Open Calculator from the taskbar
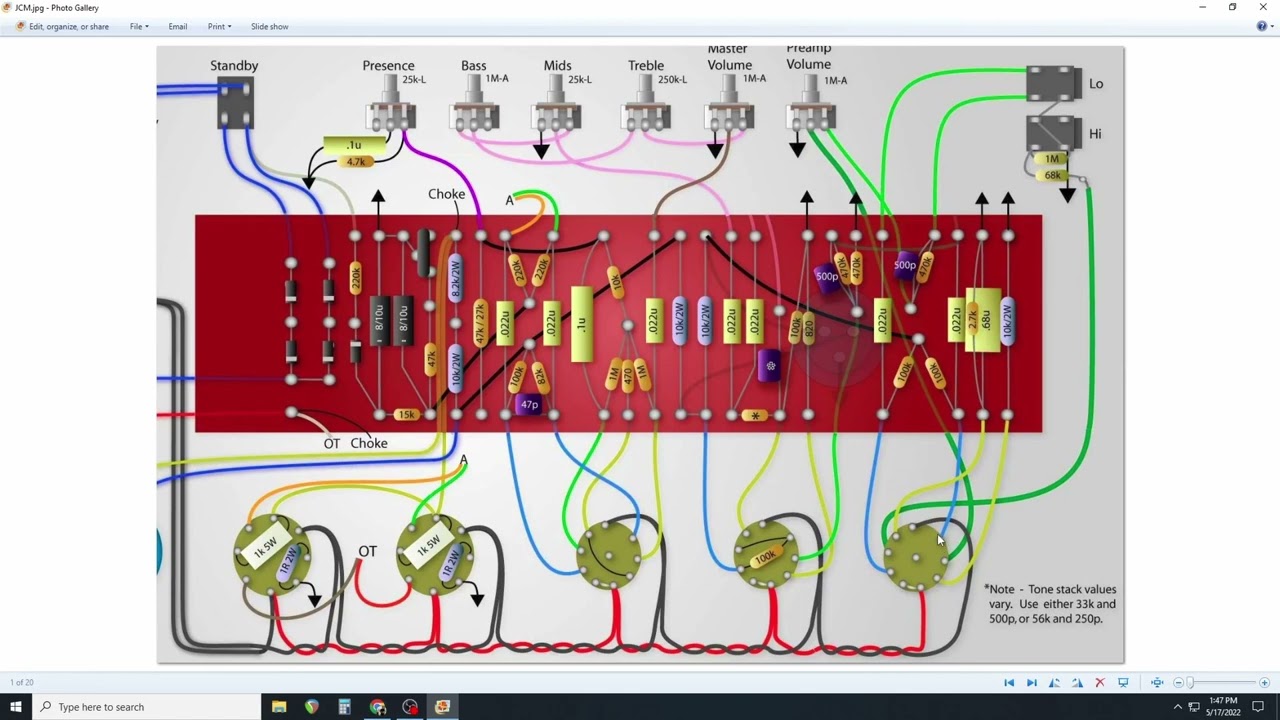1280x720 pixels. click(344, 707)
